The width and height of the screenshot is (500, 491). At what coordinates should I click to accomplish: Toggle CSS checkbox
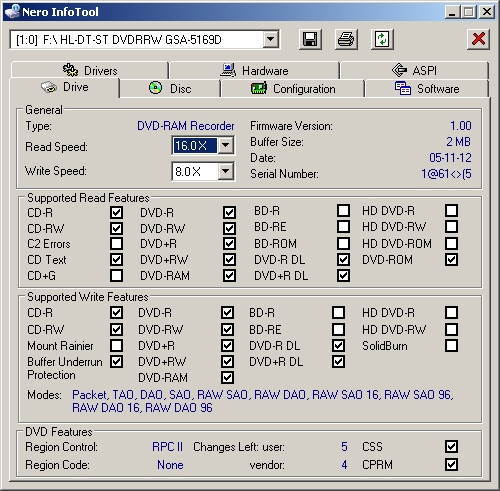point(451,446)
